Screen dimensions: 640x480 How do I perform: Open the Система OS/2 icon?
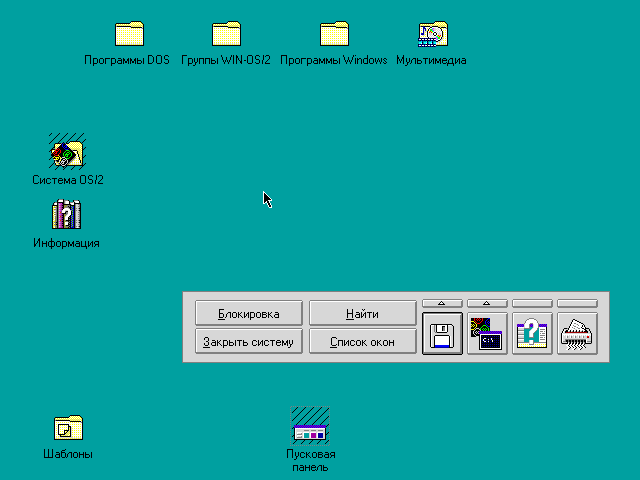point(67,152)
